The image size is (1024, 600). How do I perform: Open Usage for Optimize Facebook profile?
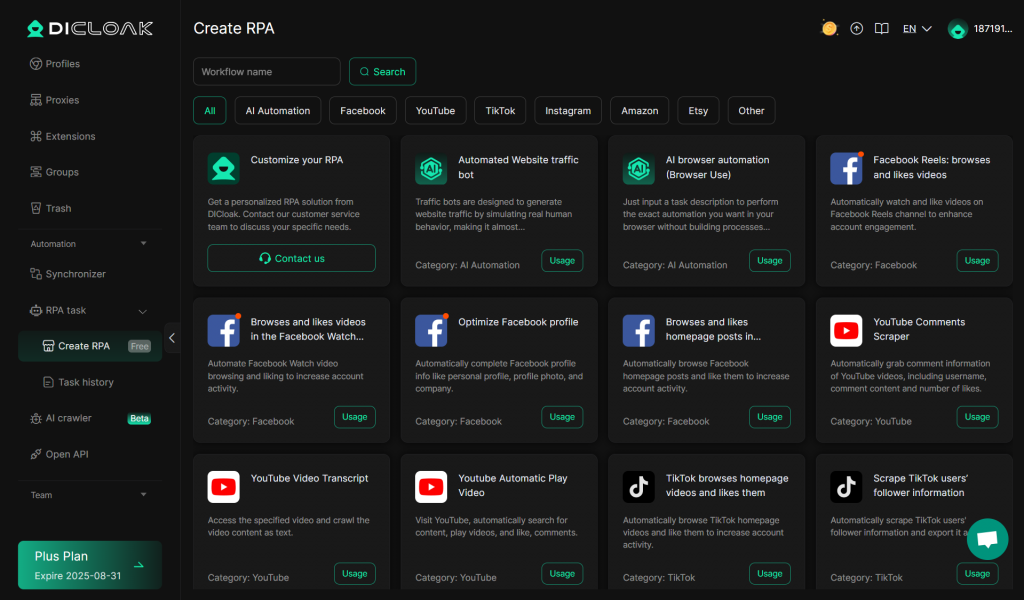point(562,417)
